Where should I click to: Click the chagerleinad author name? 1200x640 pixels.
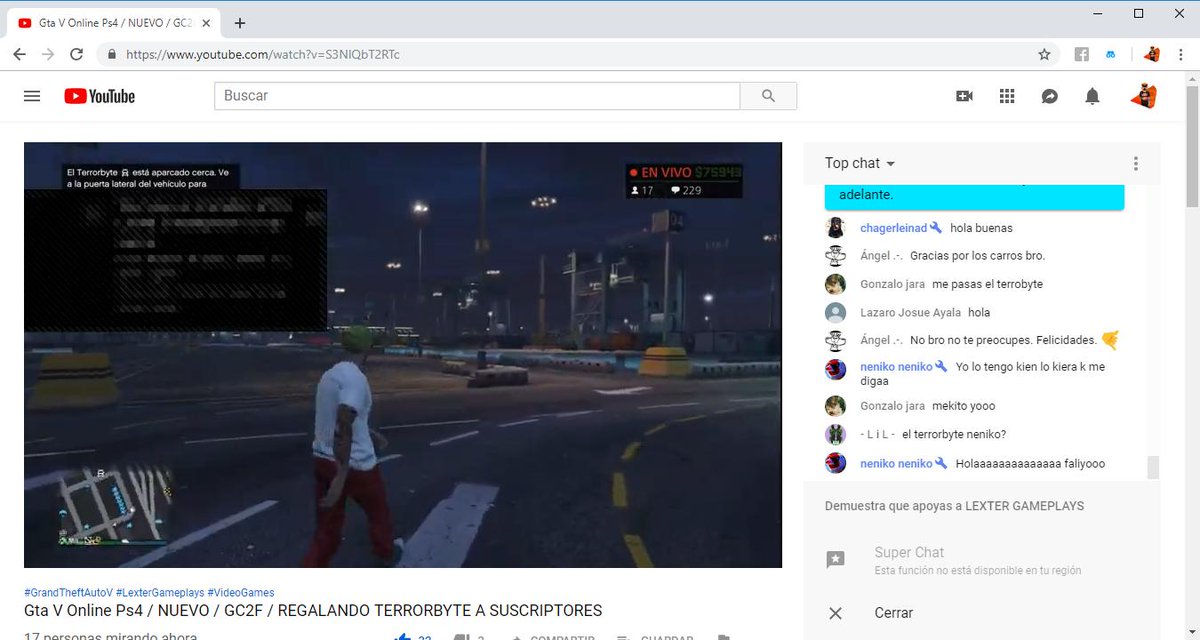point(894,228)
